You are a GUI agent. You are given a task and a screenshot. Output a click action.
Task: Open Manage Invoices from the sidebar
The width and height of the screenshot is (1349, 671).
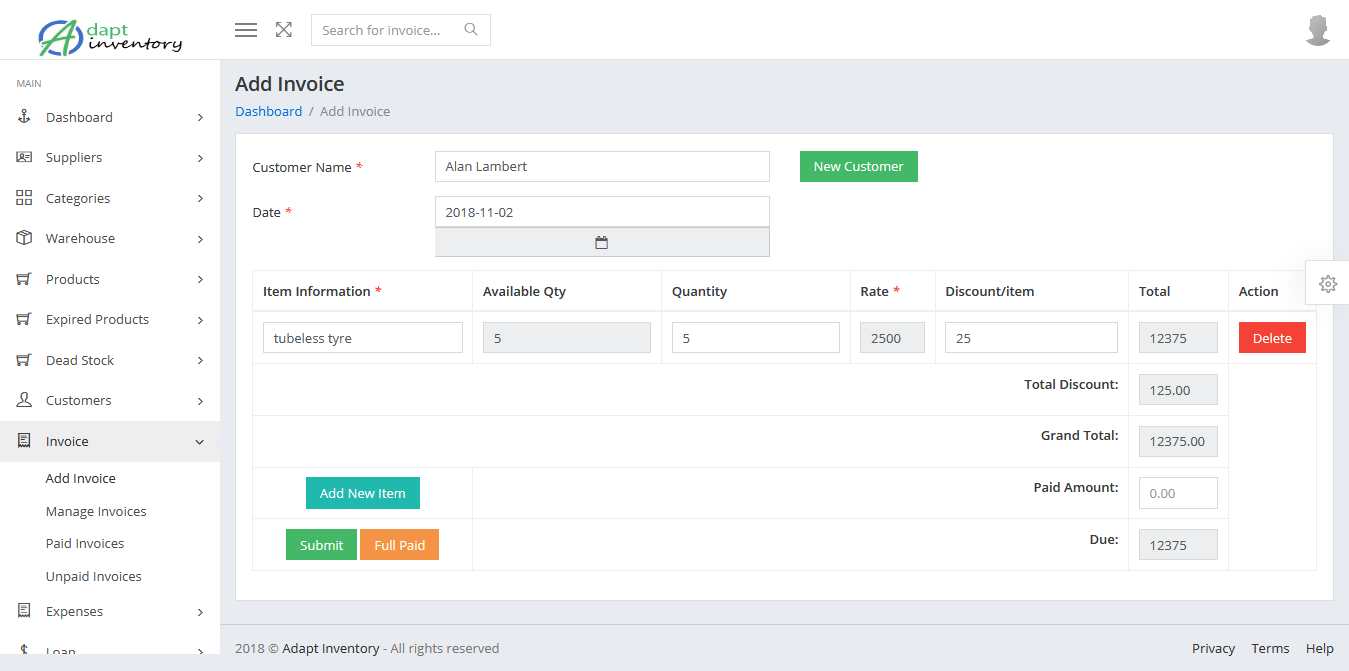pyautogui.click(x=95, y=511)
